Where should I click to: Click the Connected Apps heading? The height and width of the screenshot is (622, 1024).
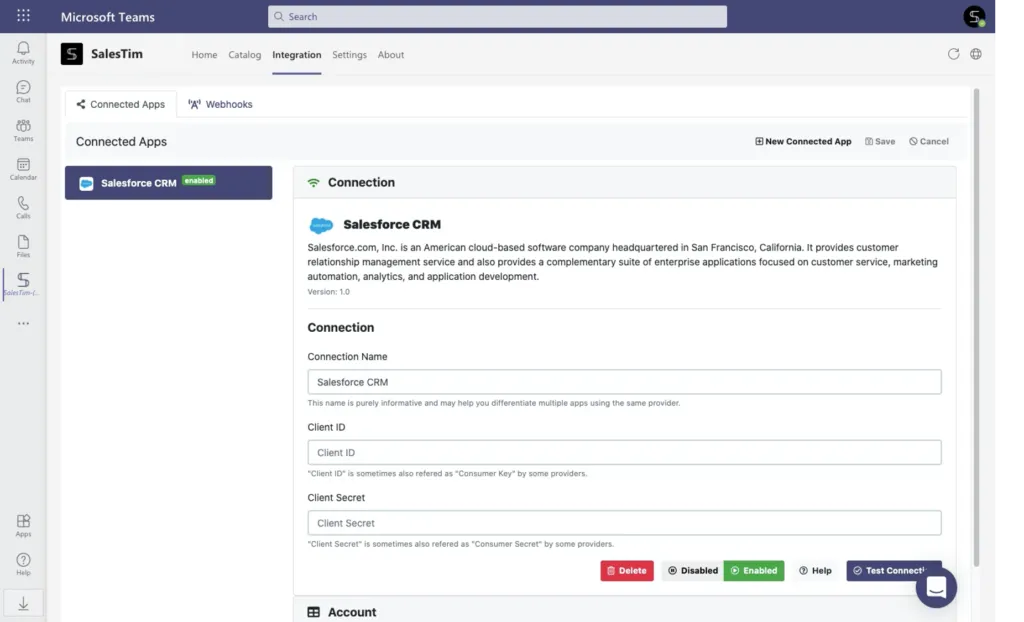(x=121, y=142)
